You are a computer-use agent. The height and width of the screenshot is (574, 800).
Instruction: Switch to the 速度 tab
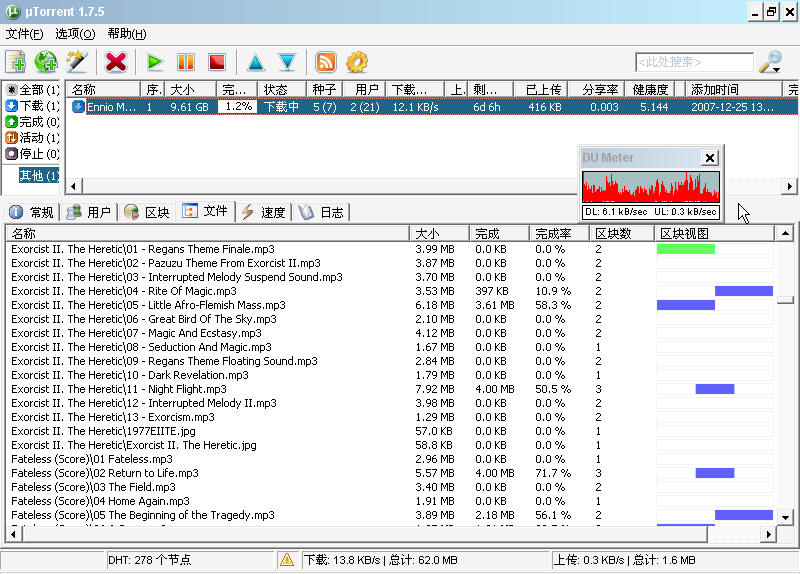(264, 212)
